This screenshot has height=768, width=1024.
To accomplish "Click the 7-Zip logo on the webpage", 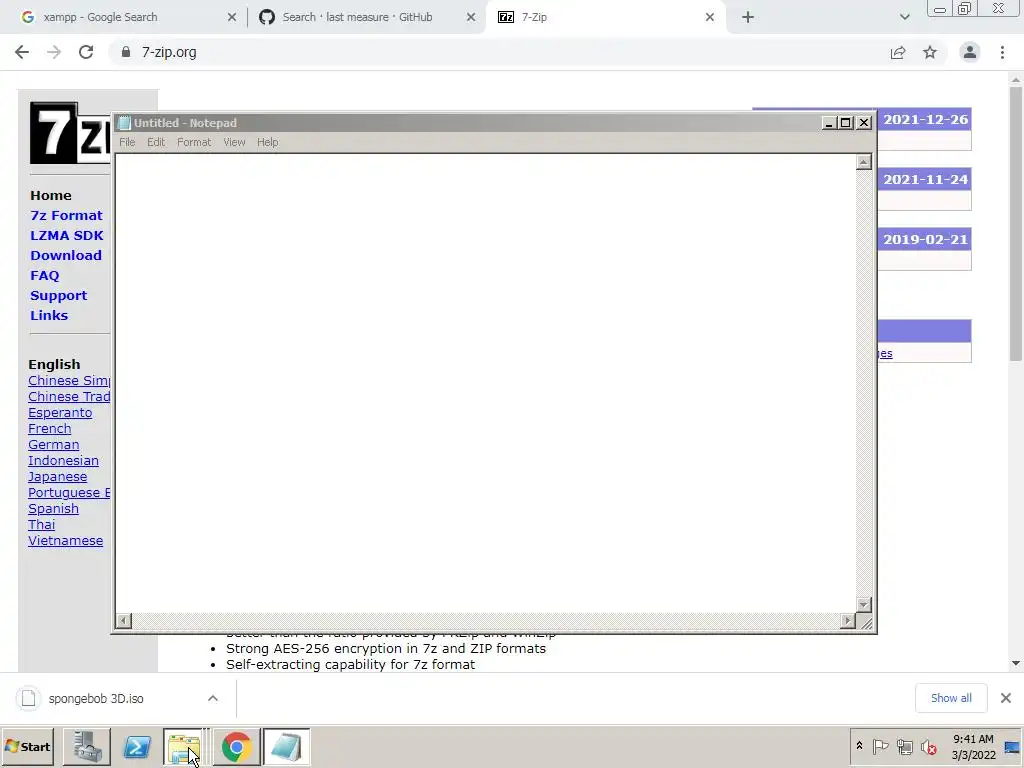I will pyautogui.click(x=70, y=133).
